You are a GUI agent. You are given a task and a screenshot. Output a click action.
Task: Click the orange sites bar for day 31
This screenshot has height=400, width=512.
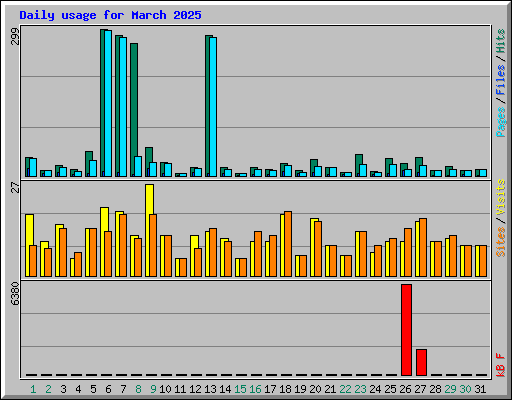coord(483,261)
